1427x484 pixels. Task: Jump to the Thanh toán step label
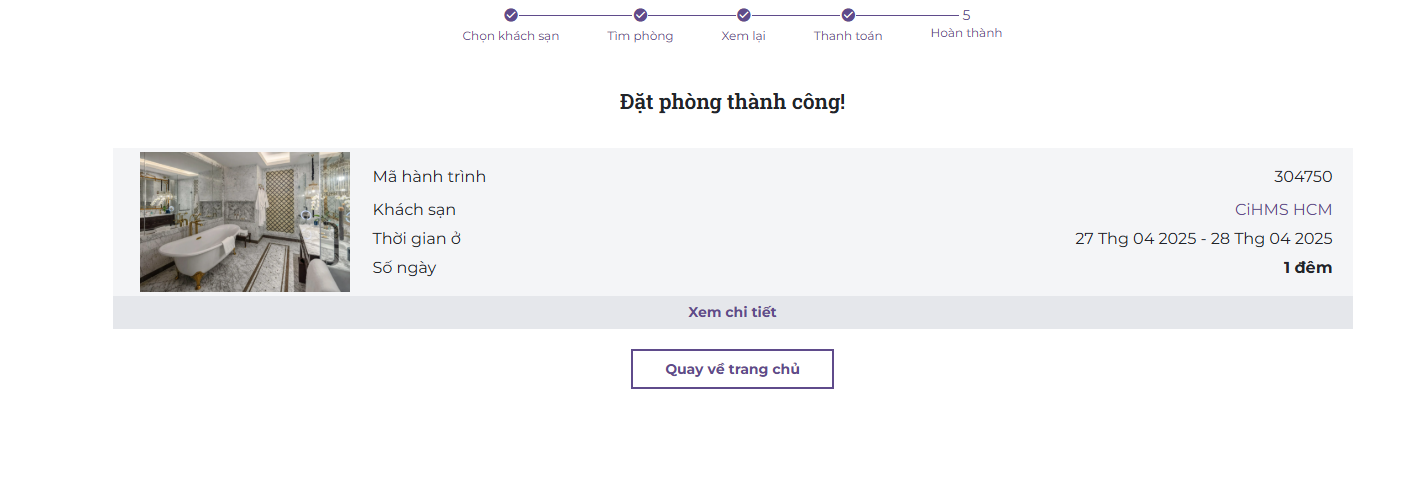point(848,36)
